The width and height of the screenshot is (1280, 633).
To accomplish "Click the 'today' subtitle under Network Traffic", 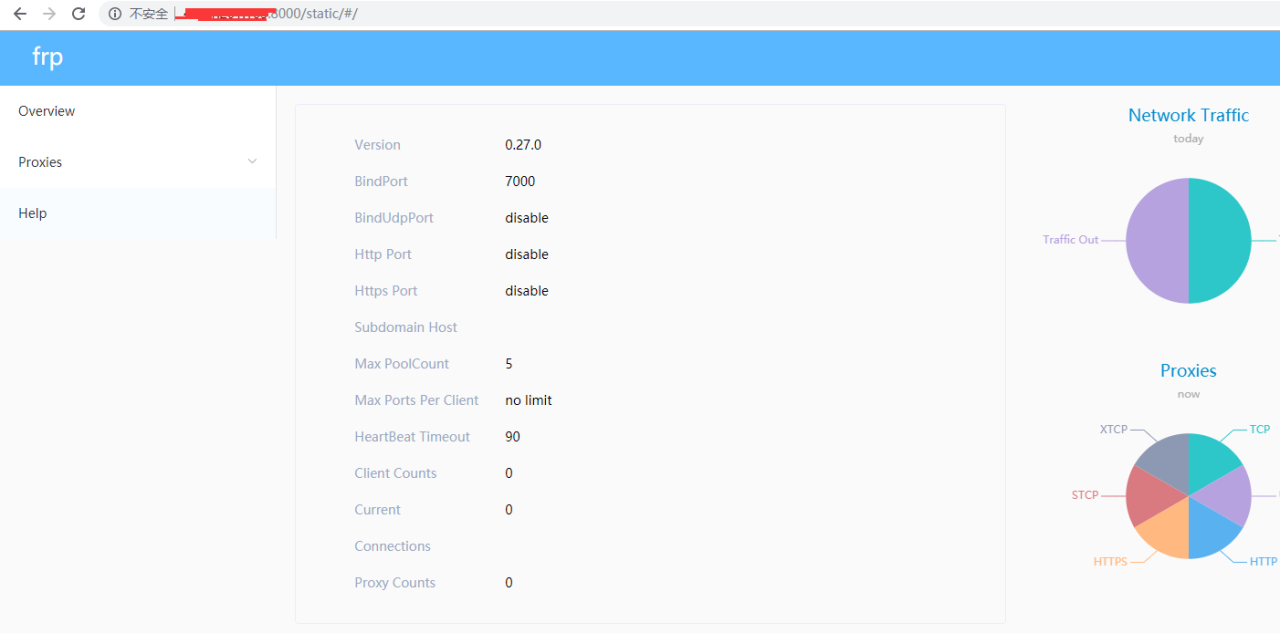I will click(1188, 139).
